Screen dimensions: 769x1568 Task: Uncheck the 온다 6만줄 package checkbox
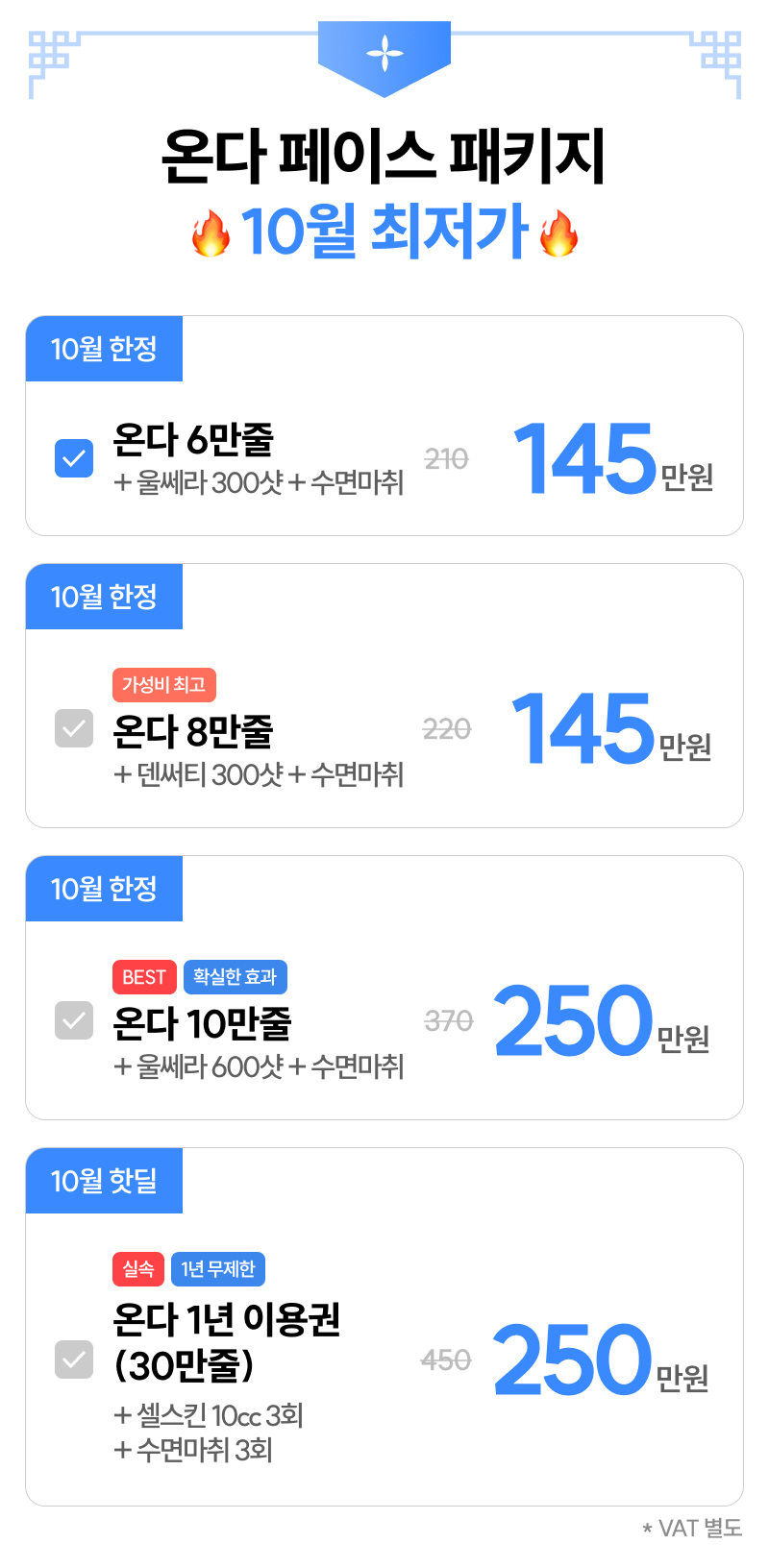tap(74, 458)
